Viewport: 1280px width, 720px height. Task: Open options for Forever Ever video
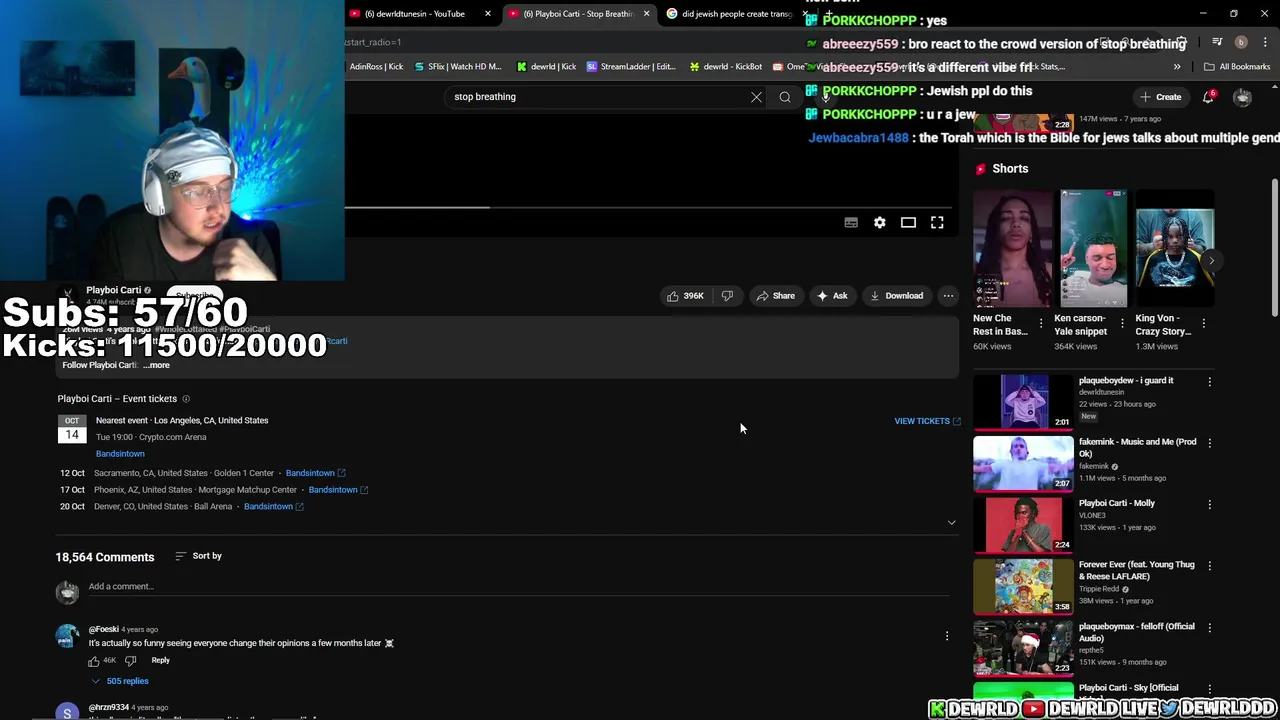pyautogui.click(x=1209, y=566)
